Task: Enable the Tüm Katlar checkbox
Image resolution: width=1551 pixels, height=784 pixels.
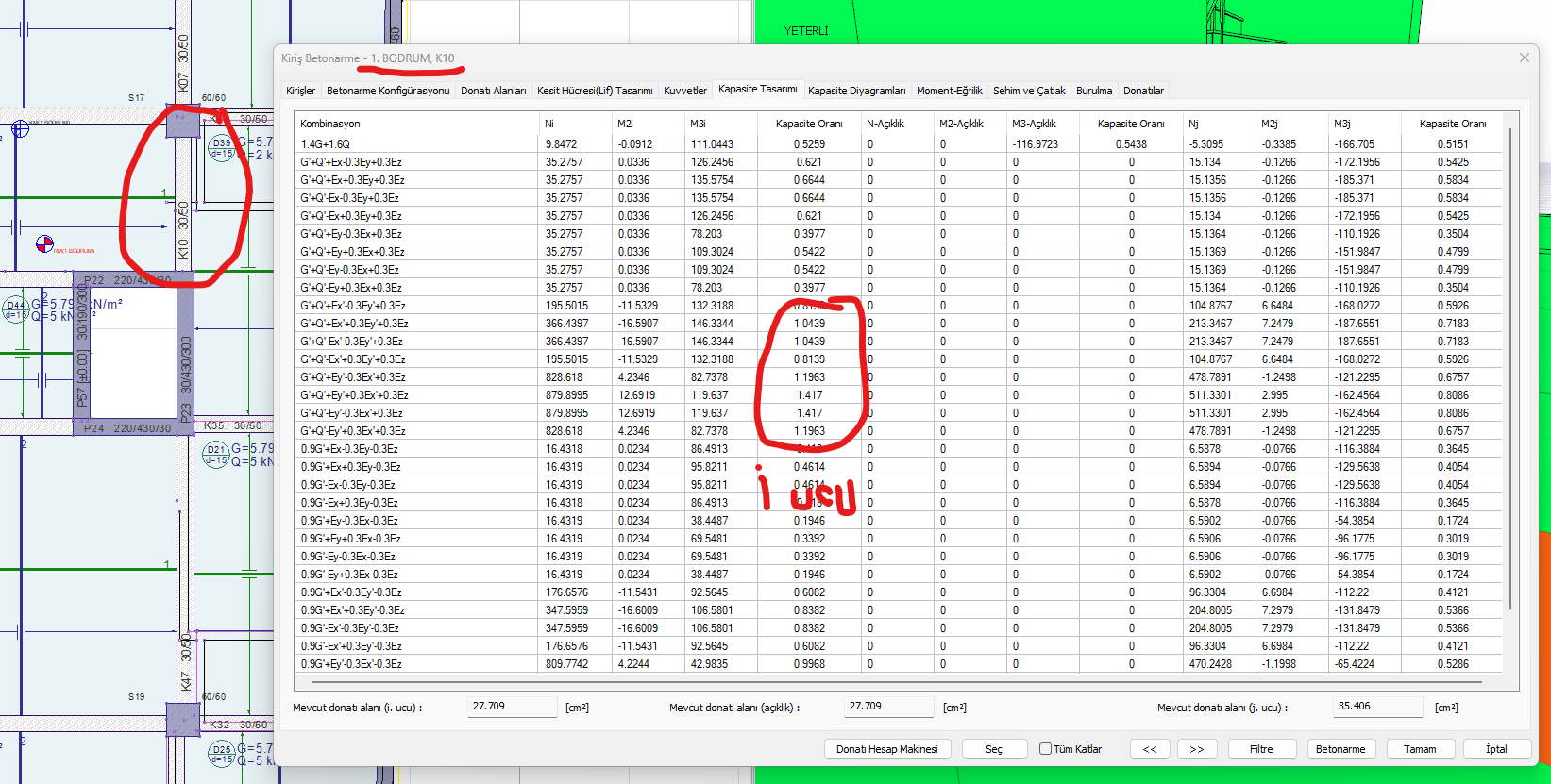Action: click(x=1046, y=749)
